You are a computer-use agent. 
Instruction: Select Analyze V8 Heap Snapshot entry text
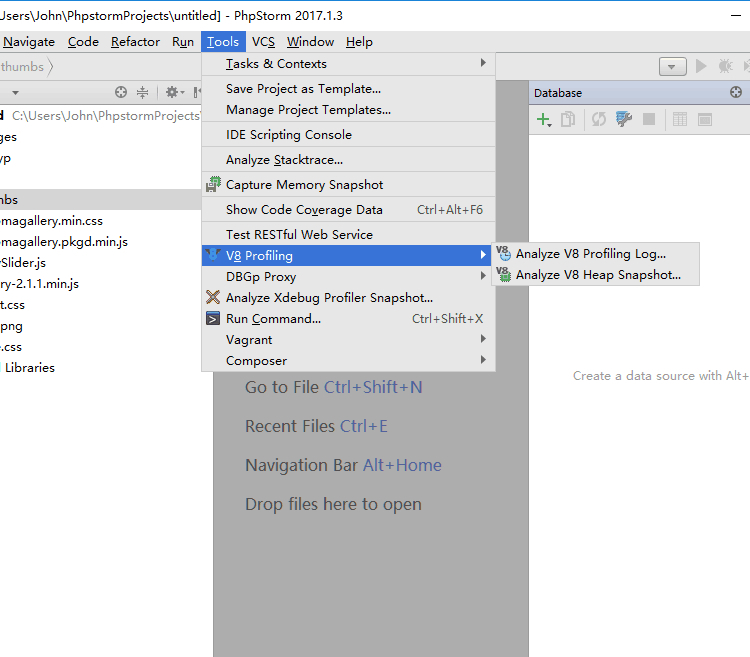tap(598, 275)
